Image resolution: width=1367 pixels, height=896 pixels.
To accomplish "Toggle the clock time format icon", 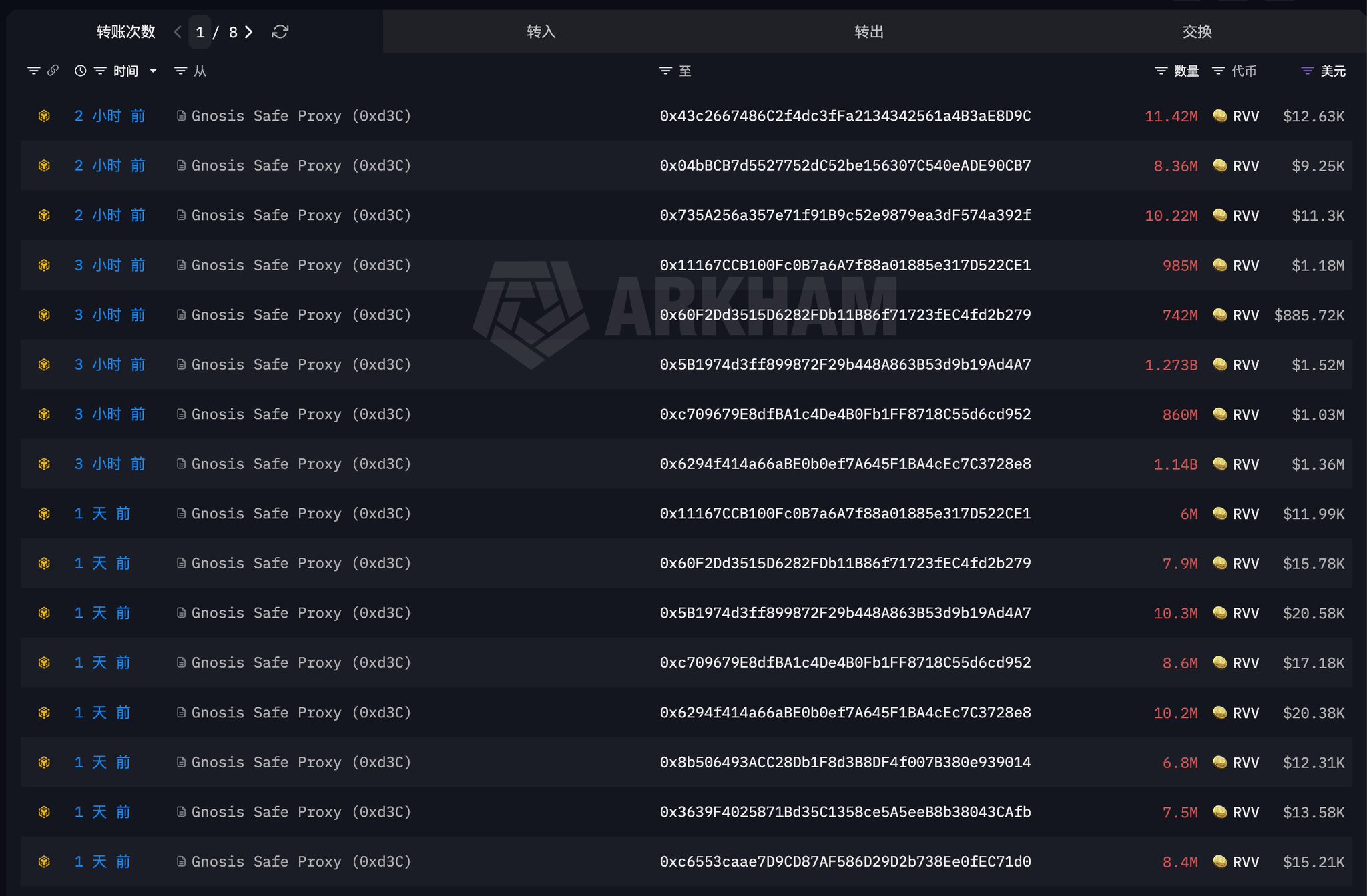I will pos(80,71).
